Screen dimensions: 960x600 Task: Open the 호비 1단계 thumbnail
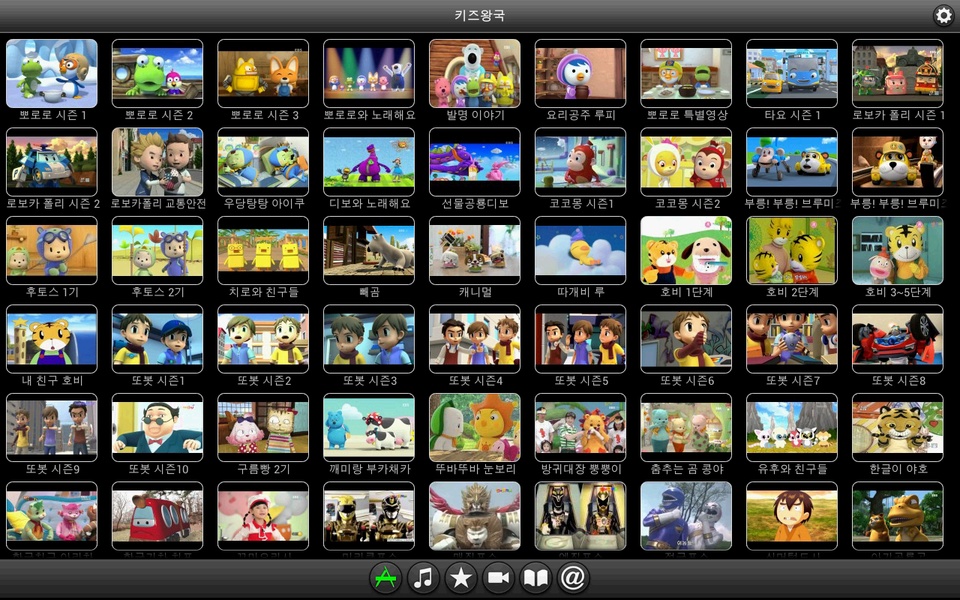(x=686, y=250)
